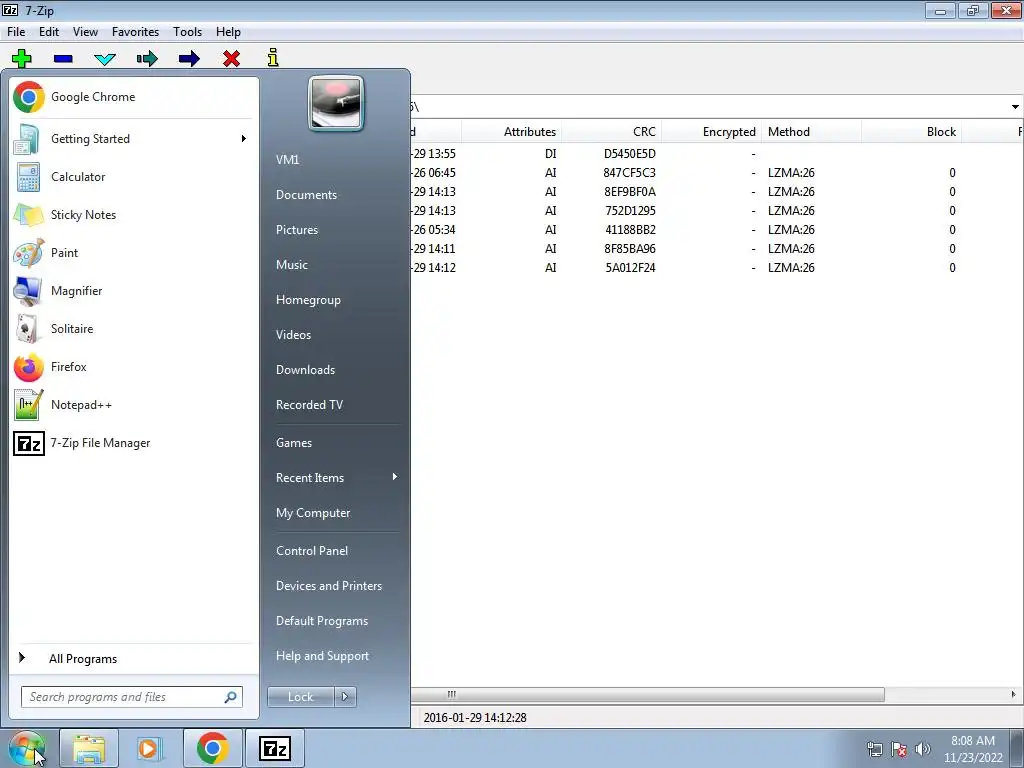Screen dimensions: 1024x768
Task: Select row with CRC 5A012F24
Action: click(x=717, y=268)
